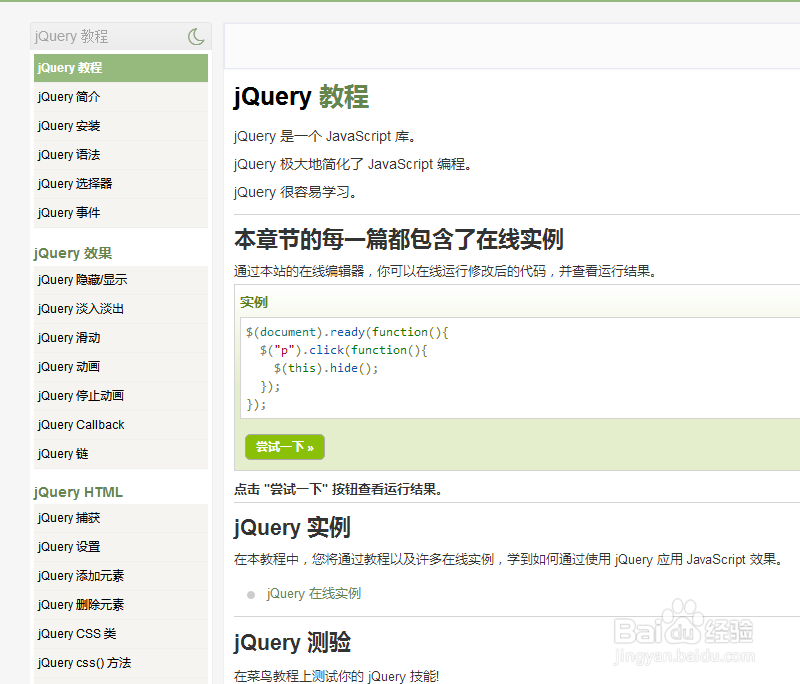Click the jQuery 教程 main page heading
This screenshot has width=800, height=684.
pyautogui.click(x=302, y=97)
